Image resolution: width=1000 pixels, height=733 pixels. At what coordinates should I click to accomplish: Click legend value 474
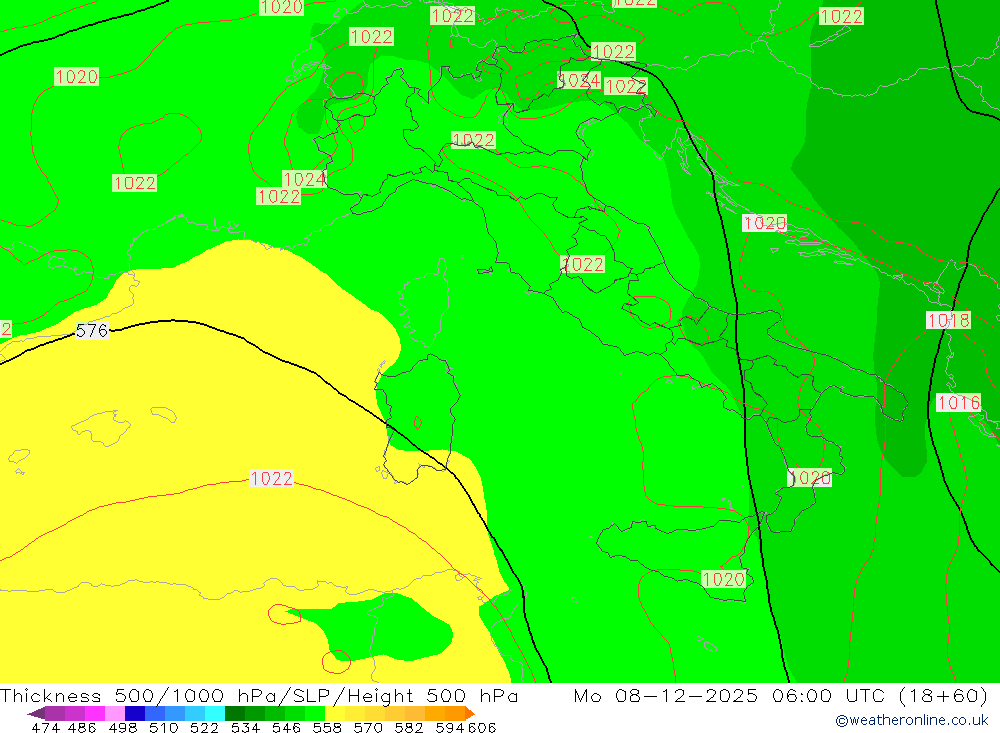tap(45, 728)
